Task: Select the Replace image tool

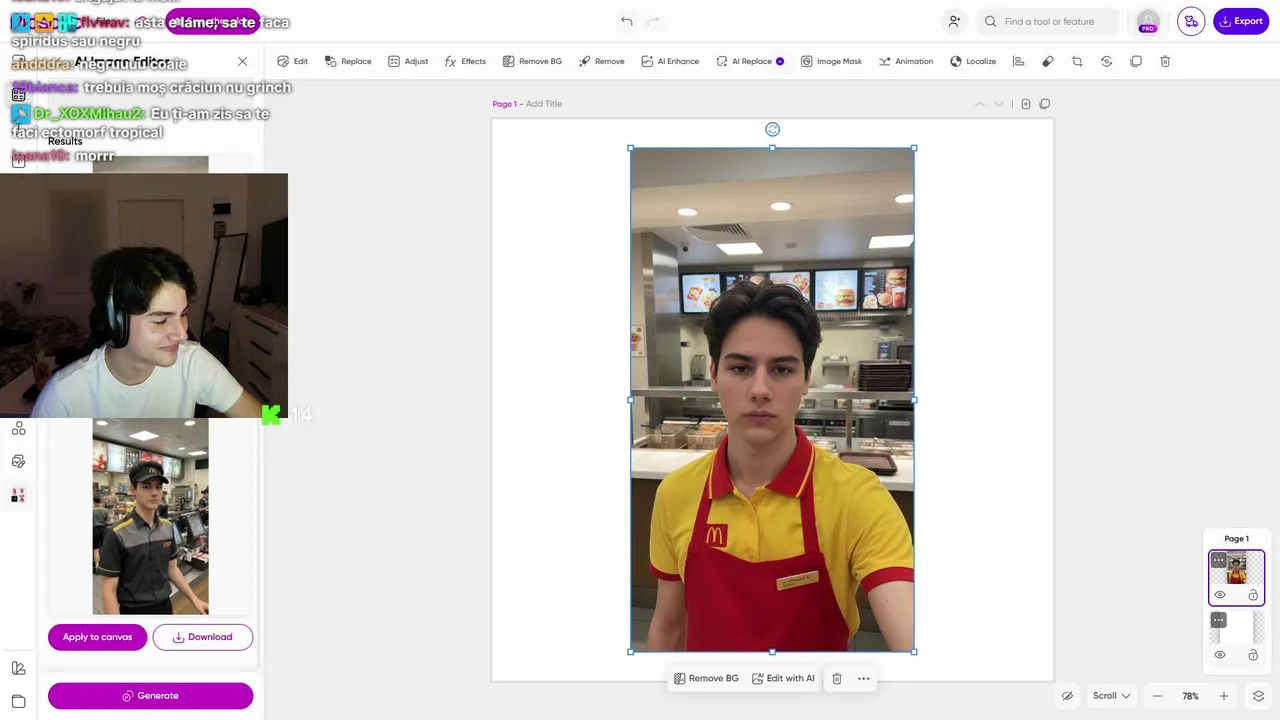Action: click(348, 61)
